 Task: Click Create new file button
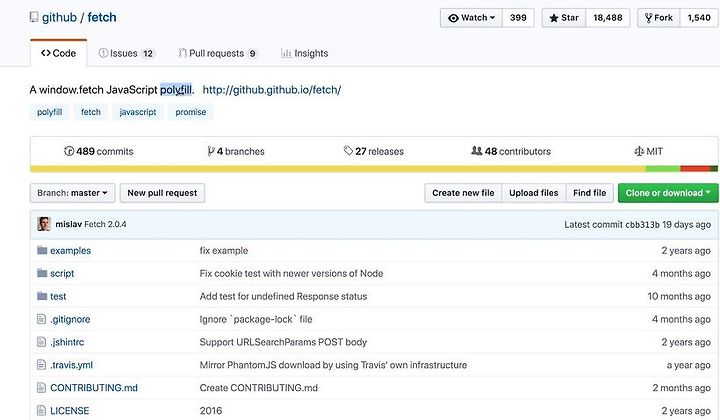coord(463,193)
